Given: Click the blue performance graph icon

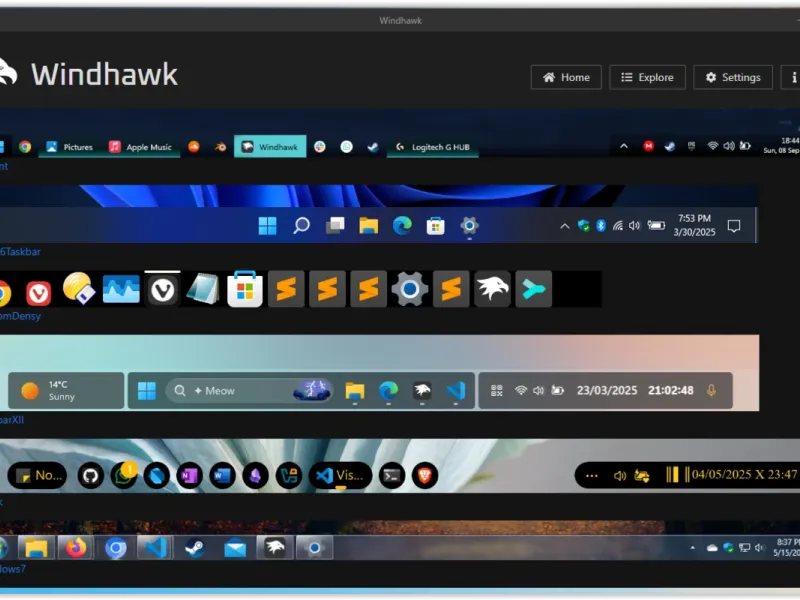Looking at the screenshot, I should point(121,289).
